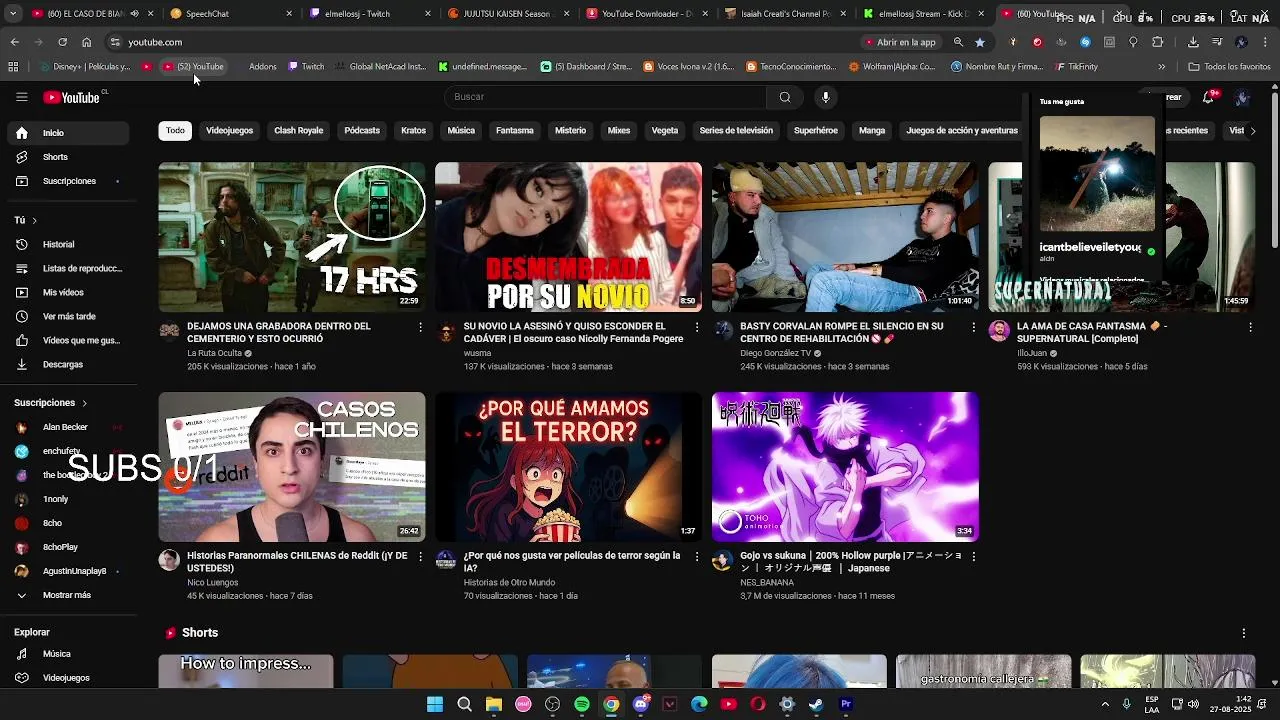This screenshot has width=1280, height=720.
Task: Open File Explorer from taskbar
Action: (x=494, y=704)
